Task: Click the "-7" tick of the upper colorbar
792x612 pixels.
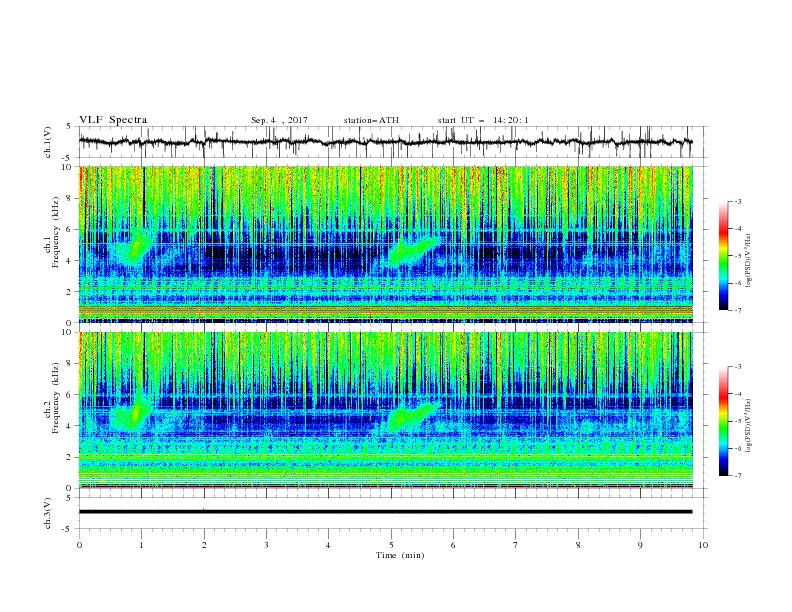Action: click(x=737, y=310)
